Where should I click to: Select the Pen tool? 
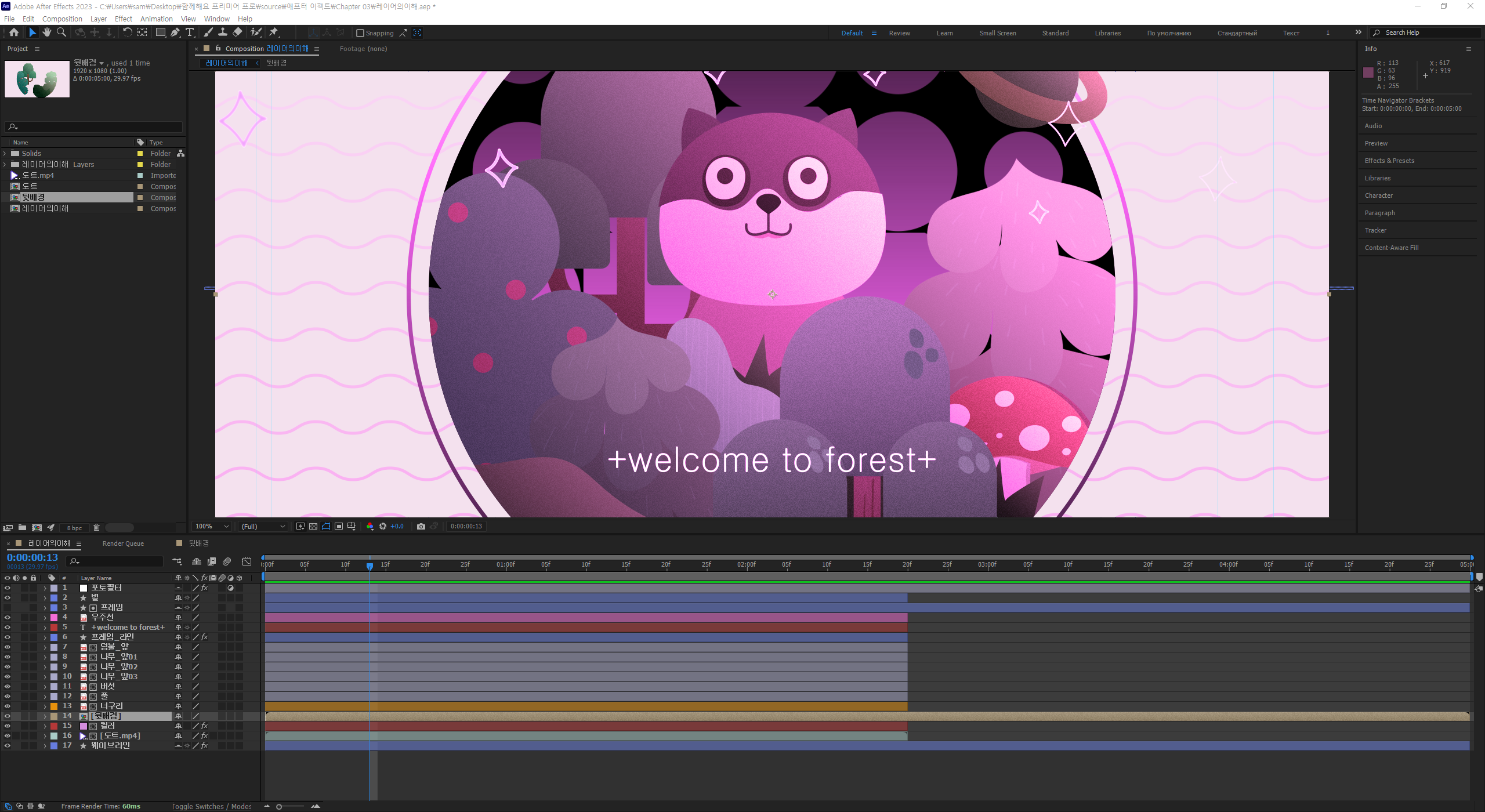175,32
